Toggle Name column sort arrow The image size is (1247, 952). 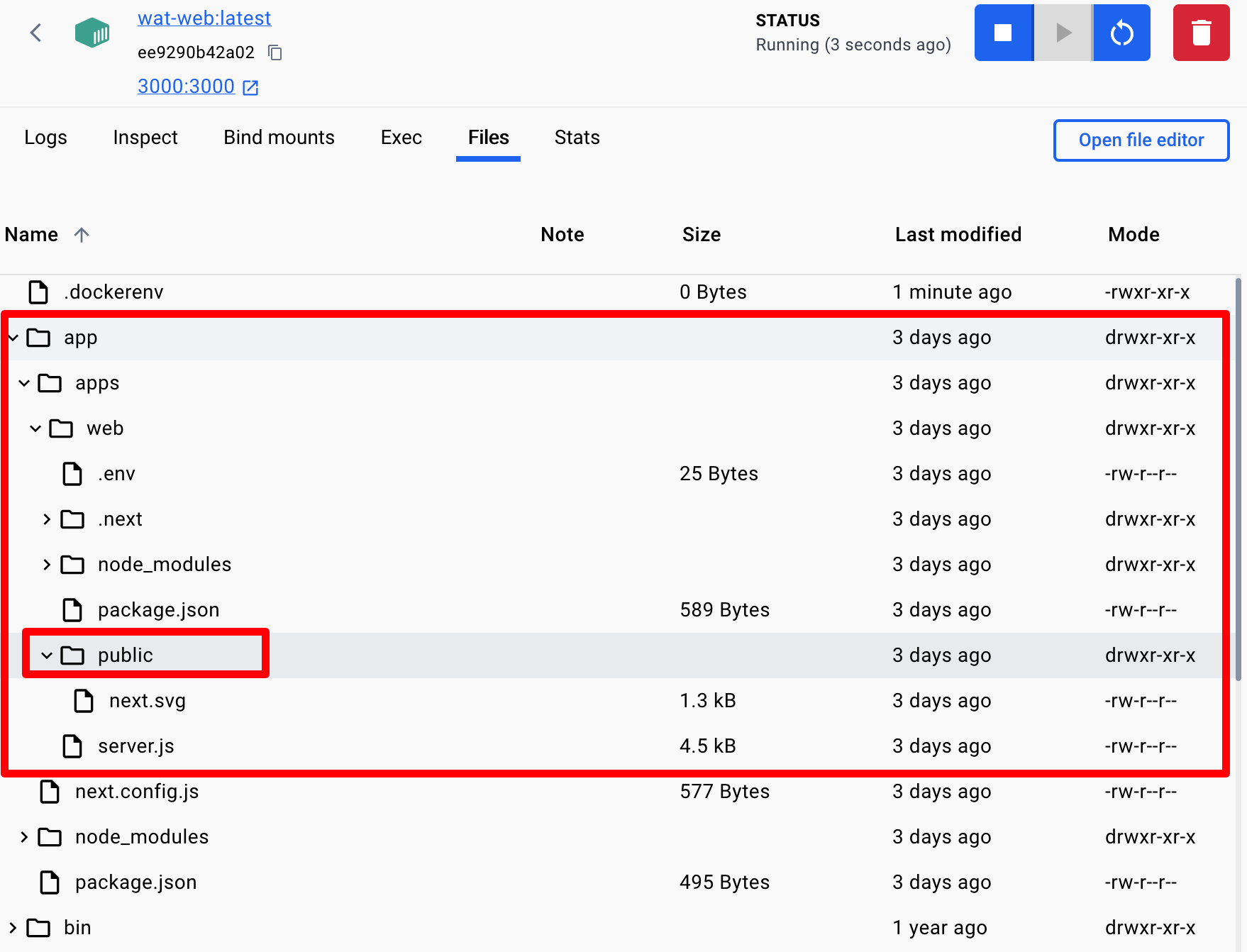pyautogui.click(x=82, y=235)
